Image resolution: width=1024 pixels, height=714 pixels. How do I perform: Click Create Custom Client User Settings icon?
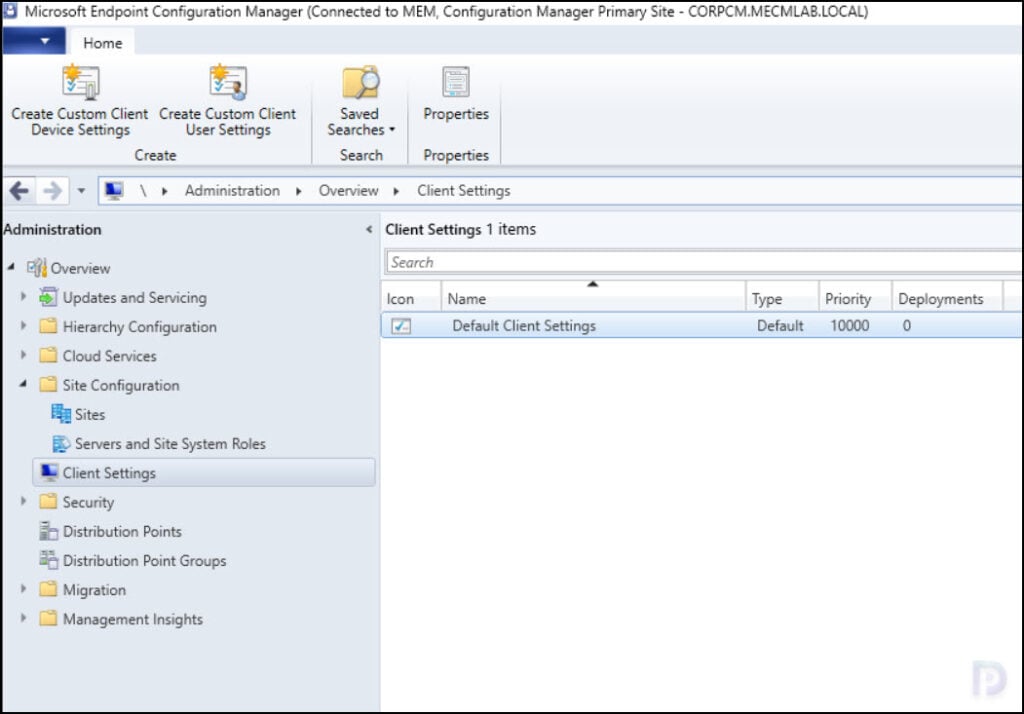point(227,82)
